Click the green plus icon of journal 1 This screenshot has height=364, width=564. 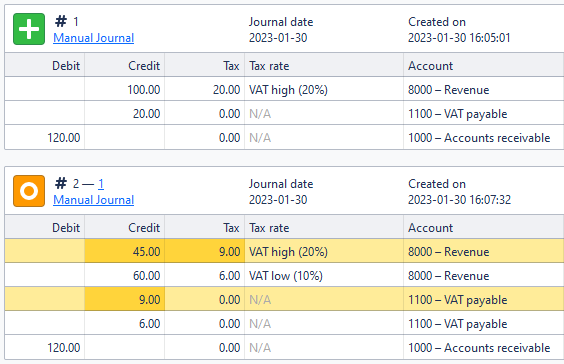(29, 29)
